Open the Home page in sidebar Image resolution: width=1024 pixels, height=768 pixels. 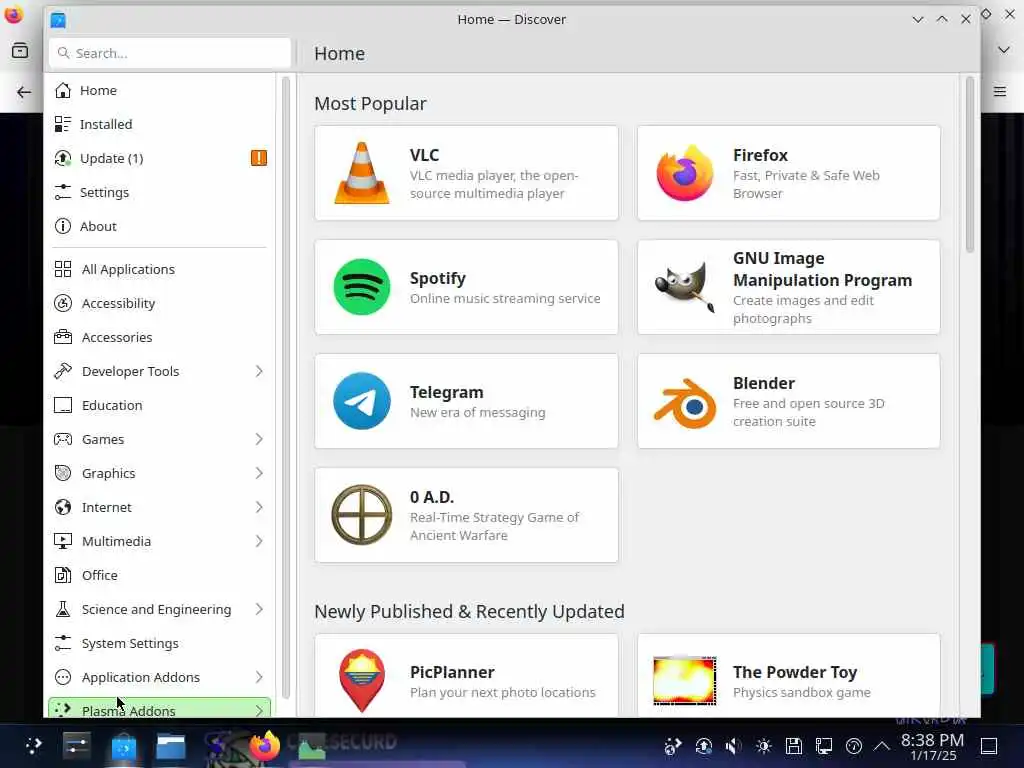coord(160,90)
